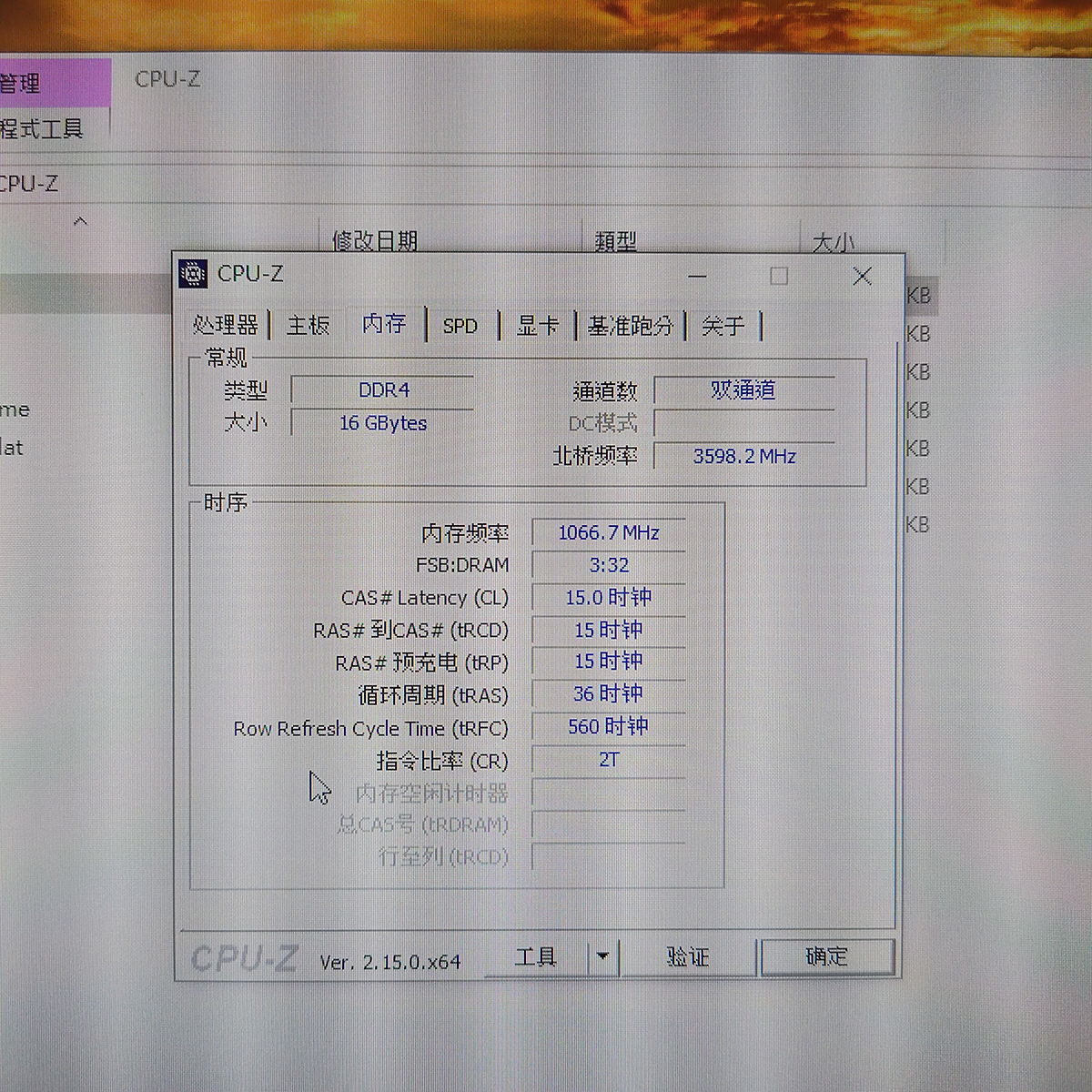The height and width of the screenshot is (1092, 1092).
Task: Click the 验证 (Validate) button
Action: (688, 956)
